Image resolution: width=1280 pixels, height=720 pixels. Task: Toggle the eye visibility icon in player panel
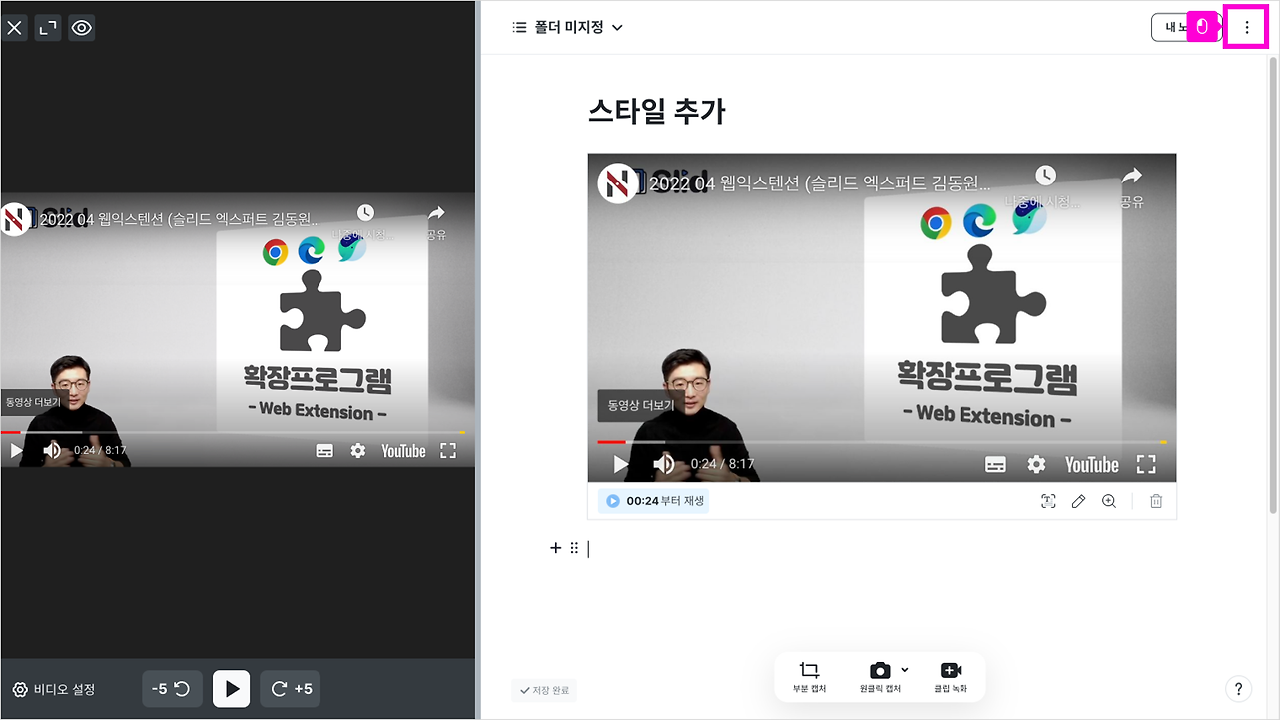click(x=81, y=27)
